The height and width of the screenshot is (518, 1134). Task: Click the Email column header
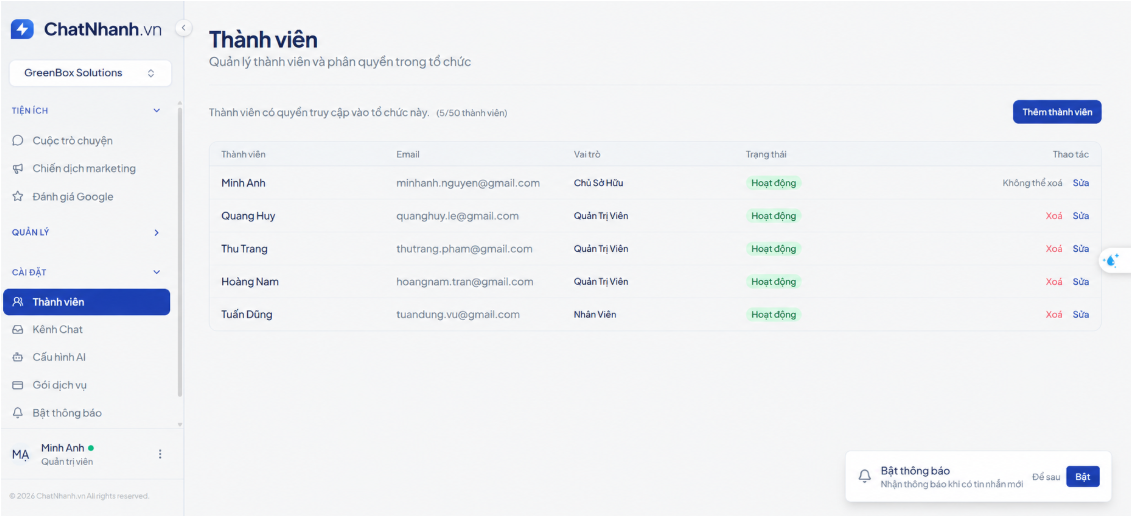pyautogui.click(x=408, y=155)
